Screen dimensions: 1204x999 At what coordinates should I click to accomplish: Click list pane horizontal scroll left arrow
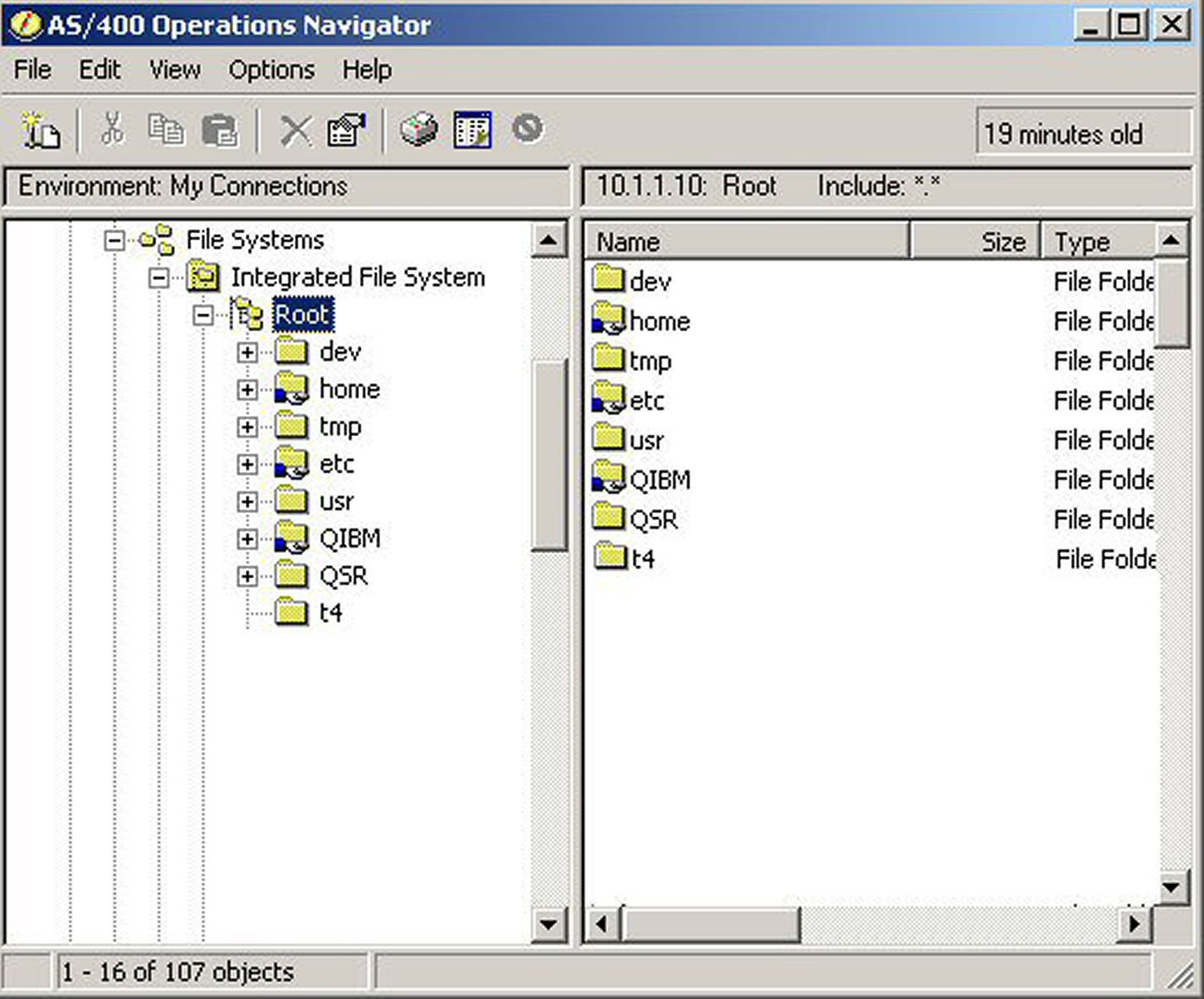(x=602, y=924)
